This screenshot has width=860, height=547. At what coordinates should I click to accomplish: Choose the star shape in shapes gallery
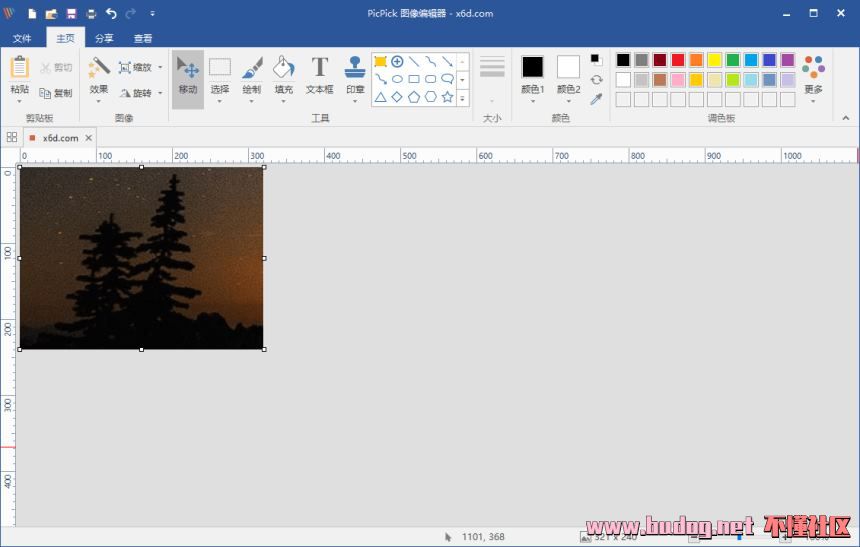coord(447,97)
